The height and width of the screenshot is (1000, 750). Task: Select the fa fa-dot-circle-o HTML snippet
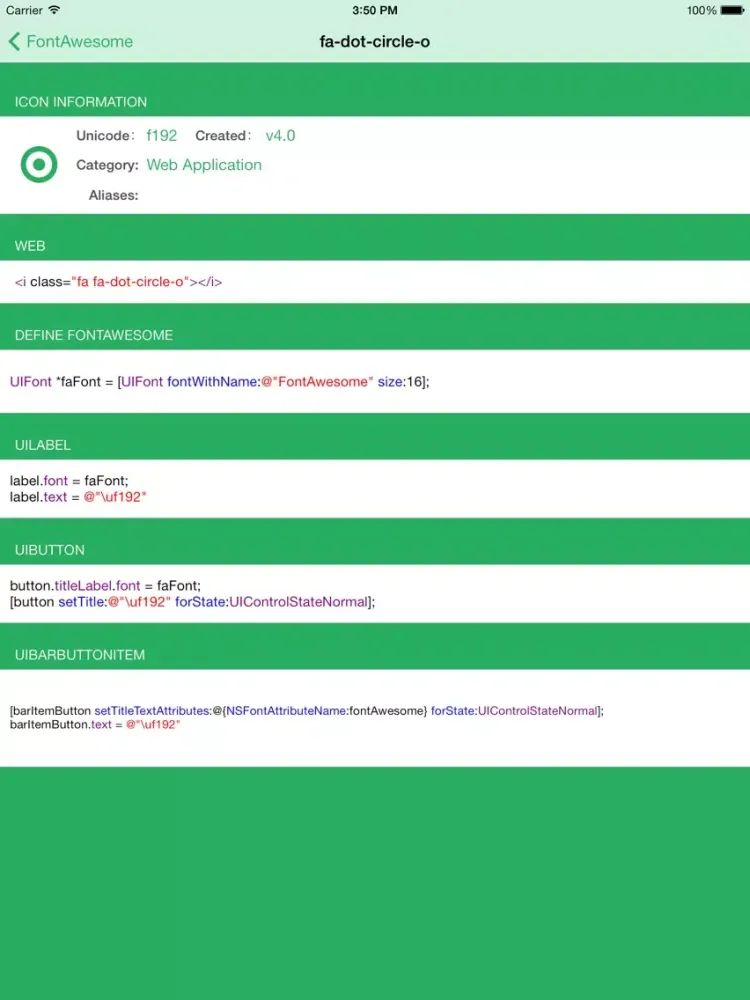(x=119, y=282)
